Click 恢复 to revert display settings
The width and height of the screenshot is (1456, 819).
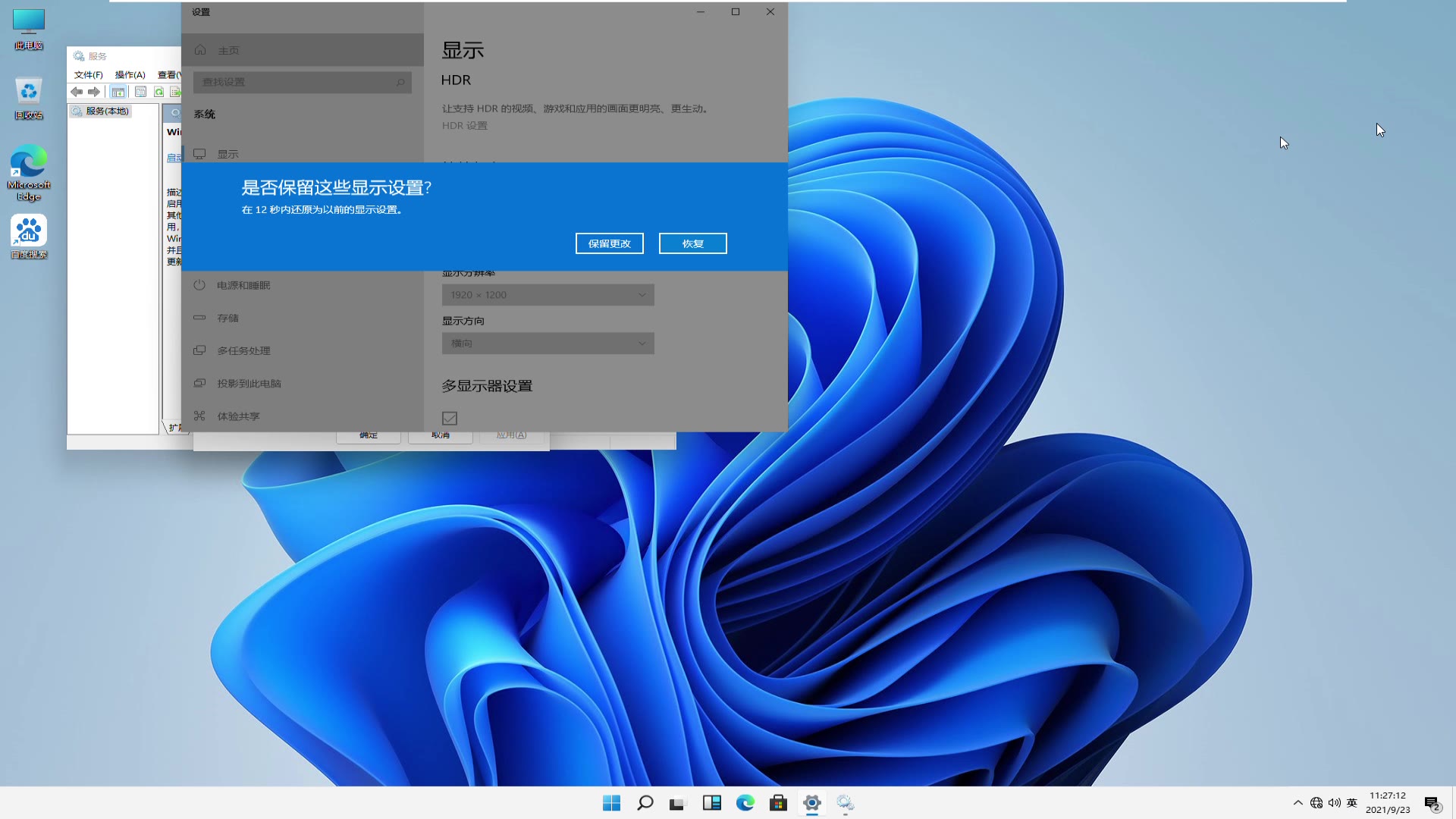pyautogui.click(x=692, y=243)
